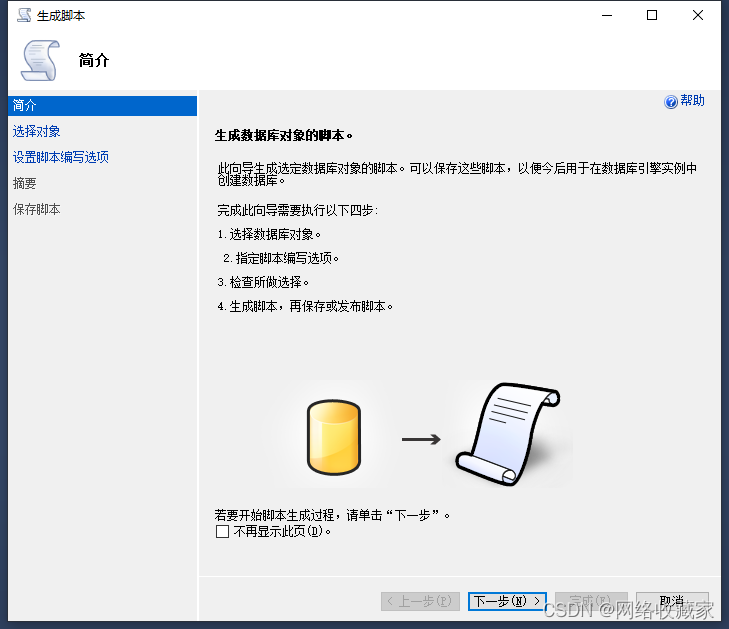Click the 生成脚本 window title text
The width and height of the screenshot is (729, 629).
61,16
